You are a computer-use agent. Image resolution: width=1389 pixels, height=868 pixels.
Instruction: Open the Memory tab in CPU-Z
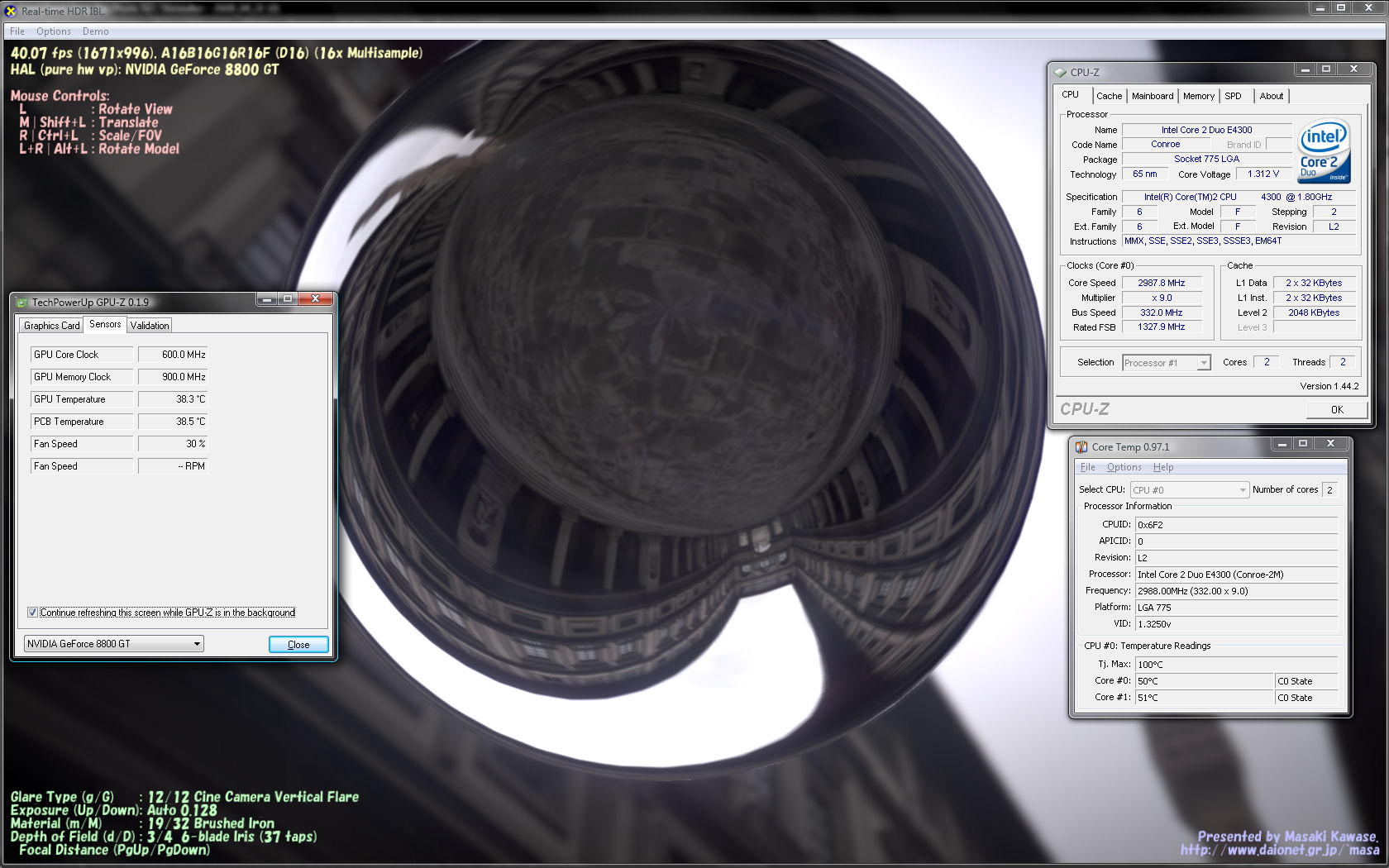point(1199,96)
